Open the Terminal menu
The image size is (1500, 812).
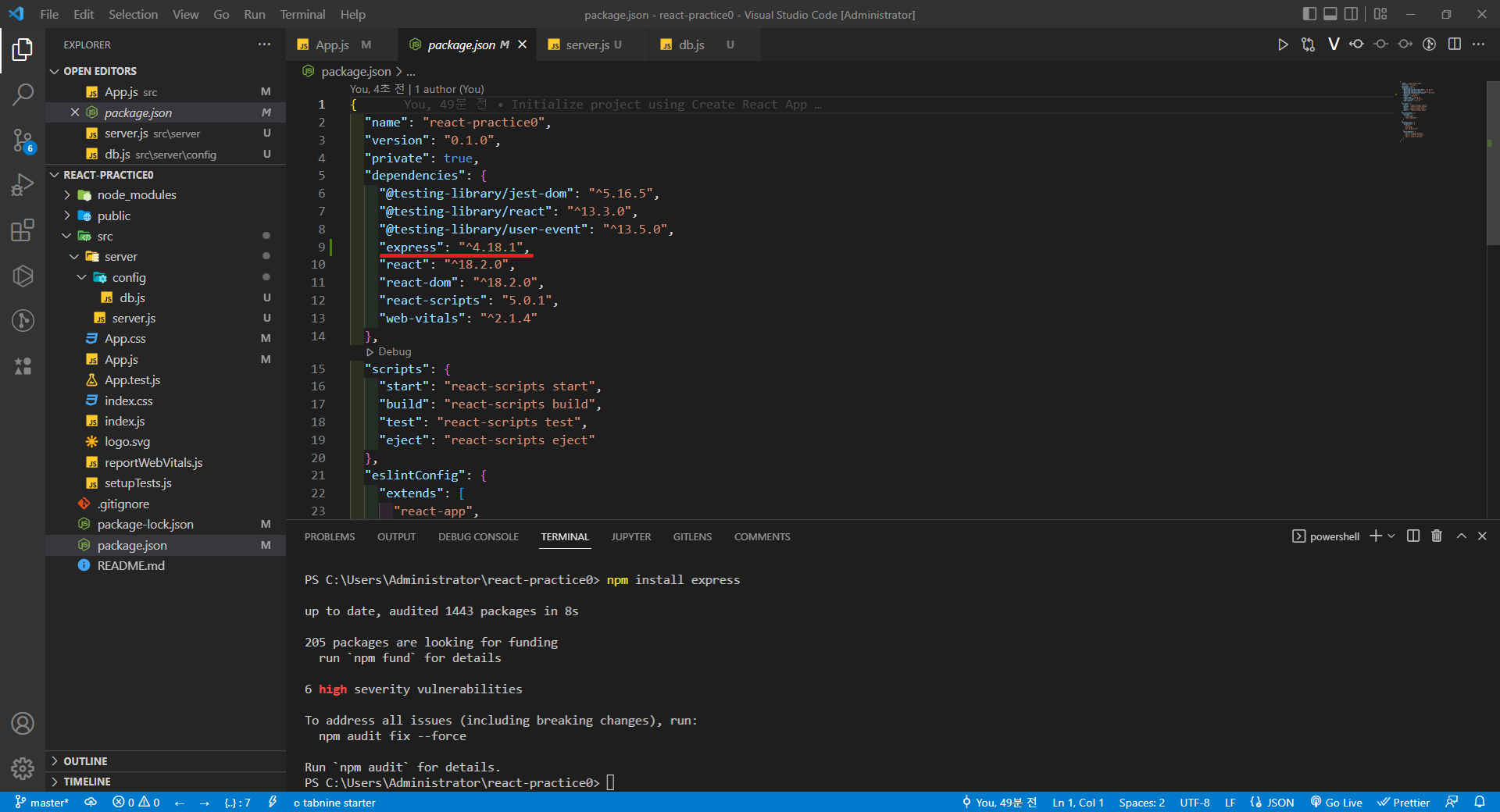pyautogui.click(x=302, y=14)
